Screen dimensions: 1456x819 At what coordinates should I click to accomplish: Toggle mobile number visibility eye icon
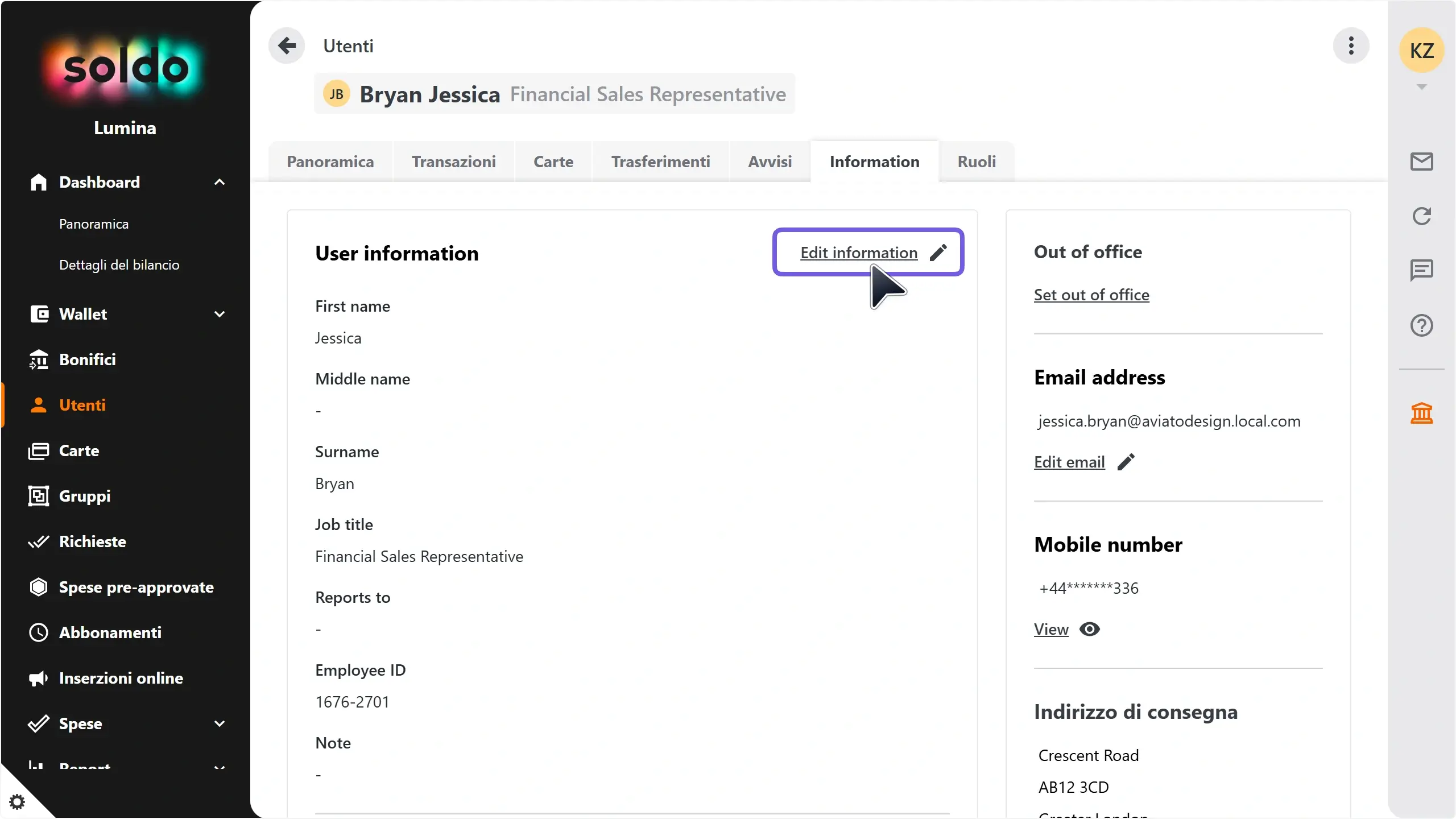click(1089, 629)
